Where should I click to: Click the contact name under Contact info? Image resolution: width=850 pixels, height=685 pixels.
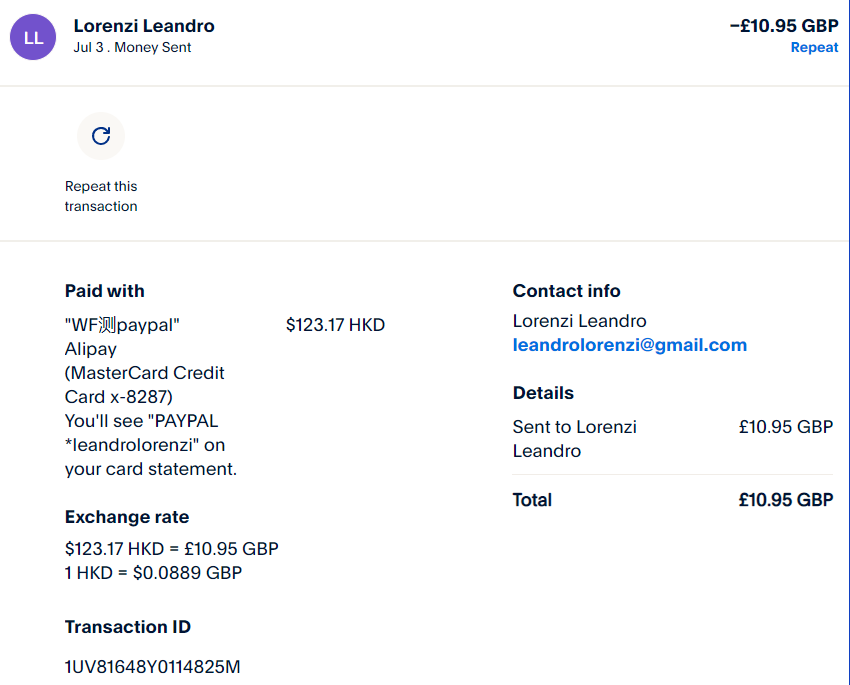click(579, 321)
